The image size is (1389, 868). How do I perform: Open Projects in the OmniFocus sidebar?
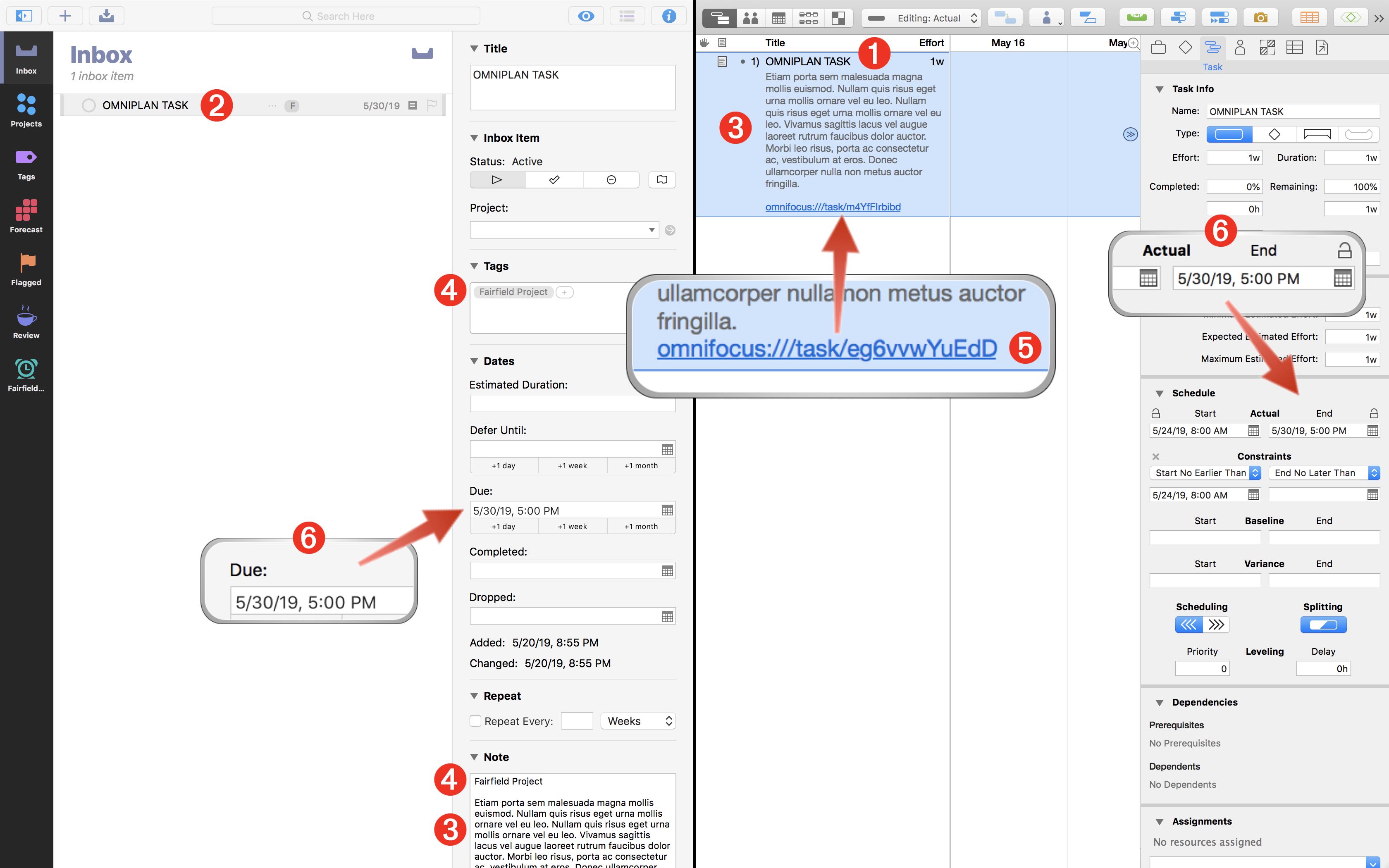pos(26,111)
